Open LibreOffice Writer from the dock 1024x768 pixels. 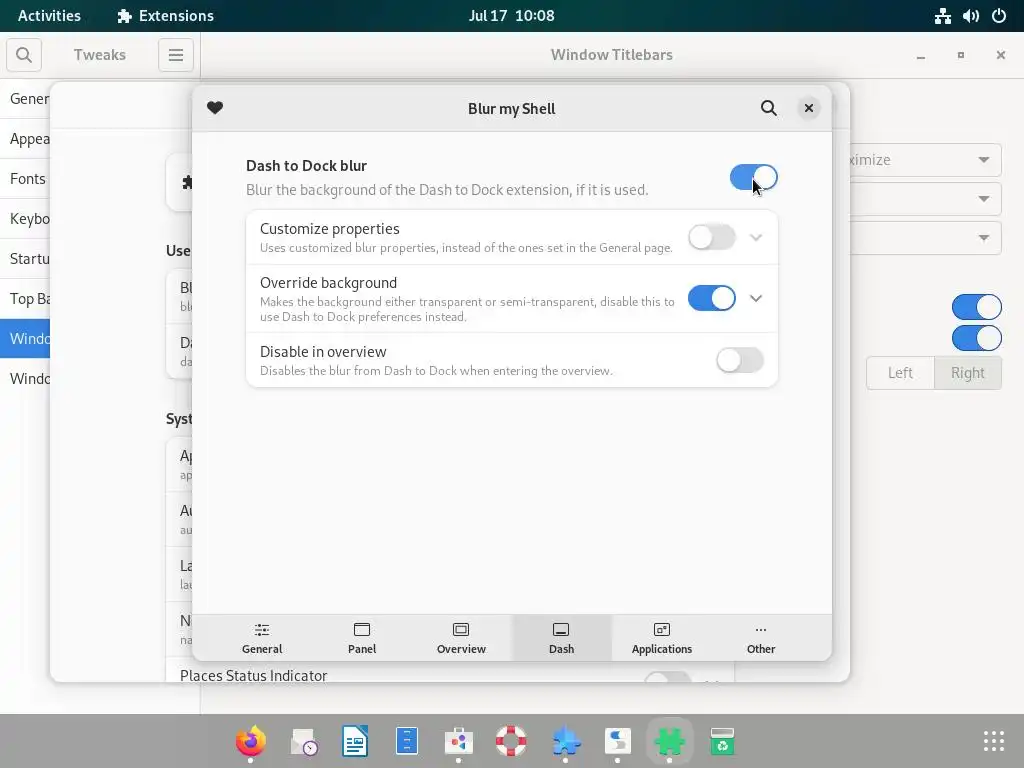pyautogui.click(x=355, y=741)
